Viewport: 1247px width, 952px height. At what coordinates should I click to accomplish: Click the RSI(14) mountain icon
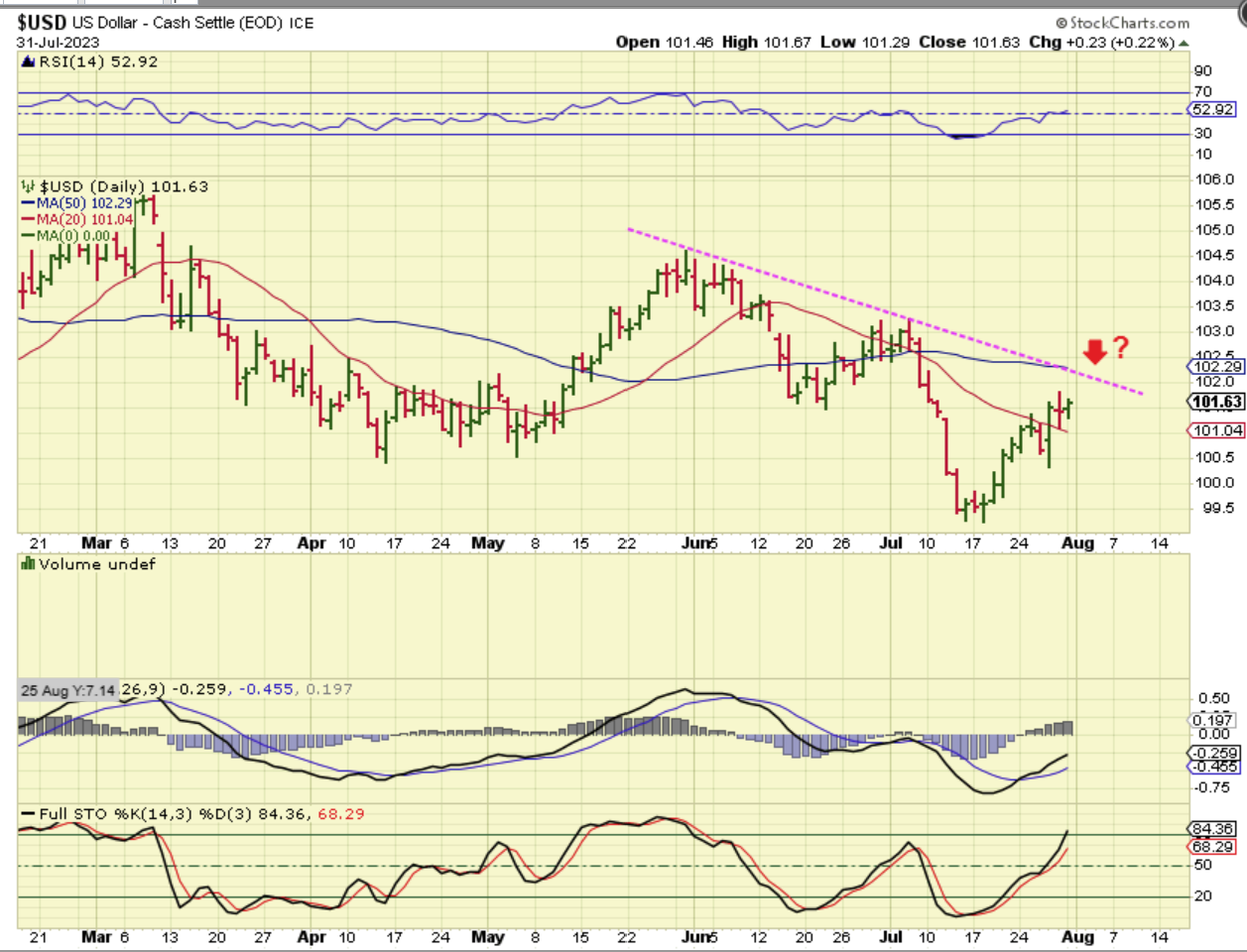pos(29,61)
